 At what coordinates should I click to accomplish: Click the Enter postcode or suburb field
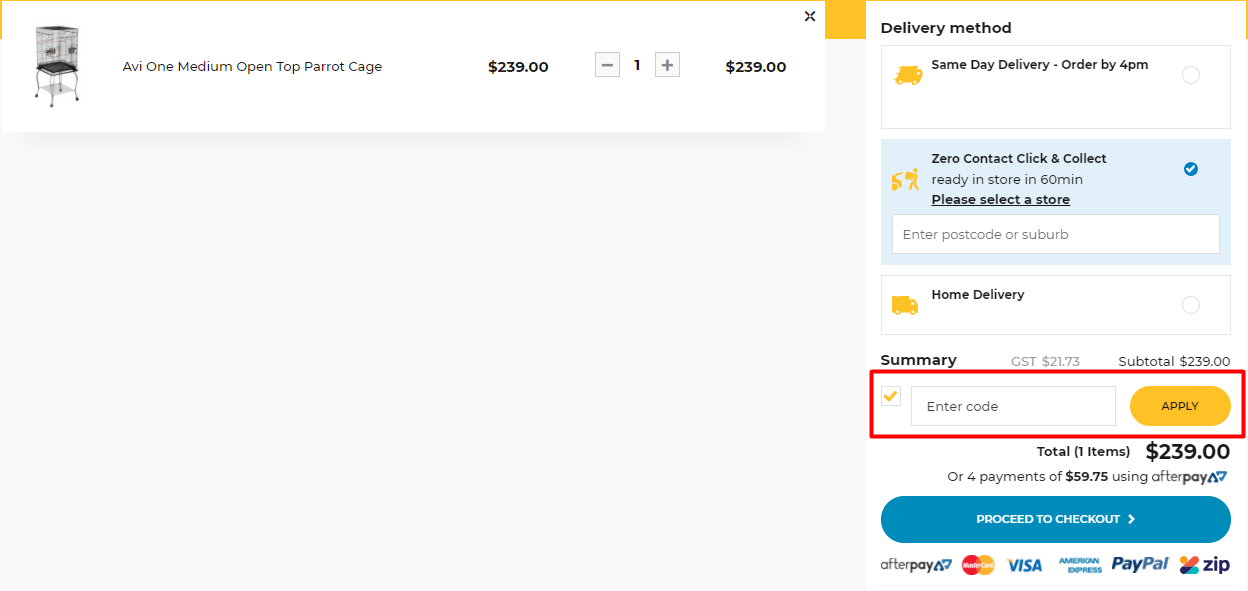pyautogui.click(x=1055, y=234)
